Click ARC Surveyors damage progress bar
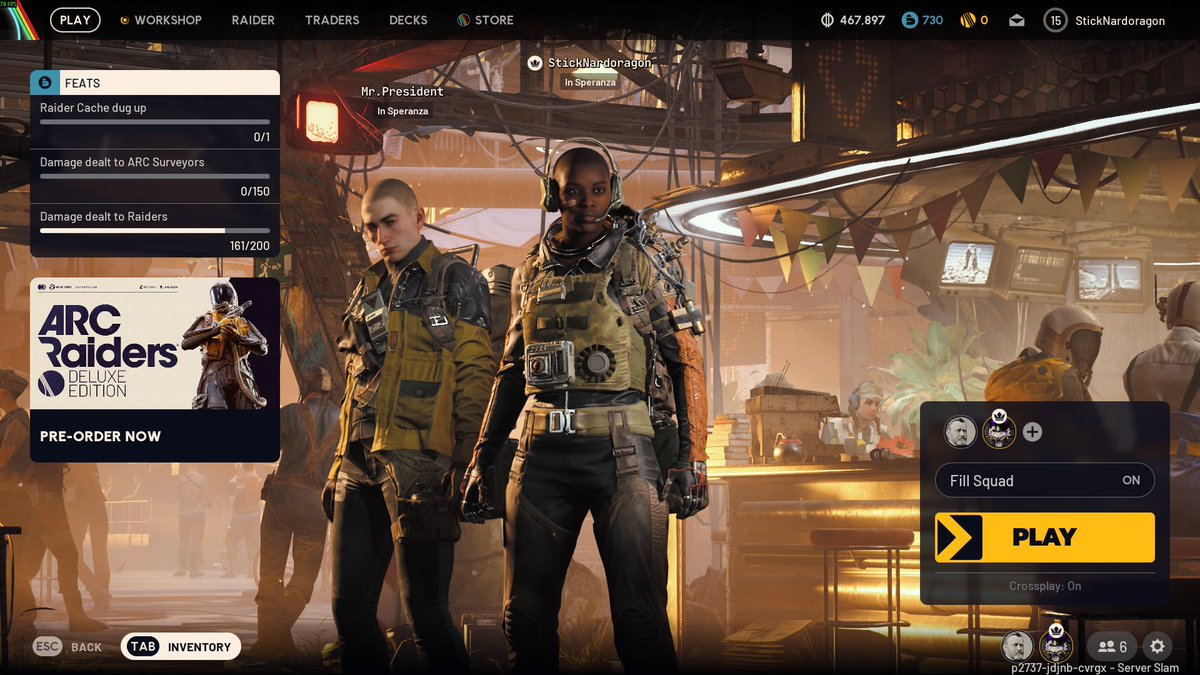The width and height of the screenshot is (1200, 675). [x=155, y=176]
